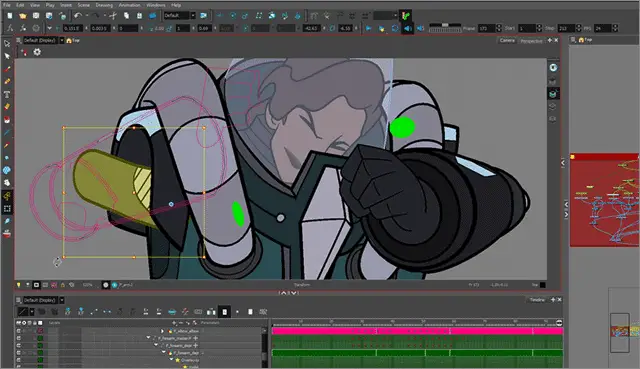
Task: Click the playback speed slider handle in top toolbar
Action: point(445,25)
